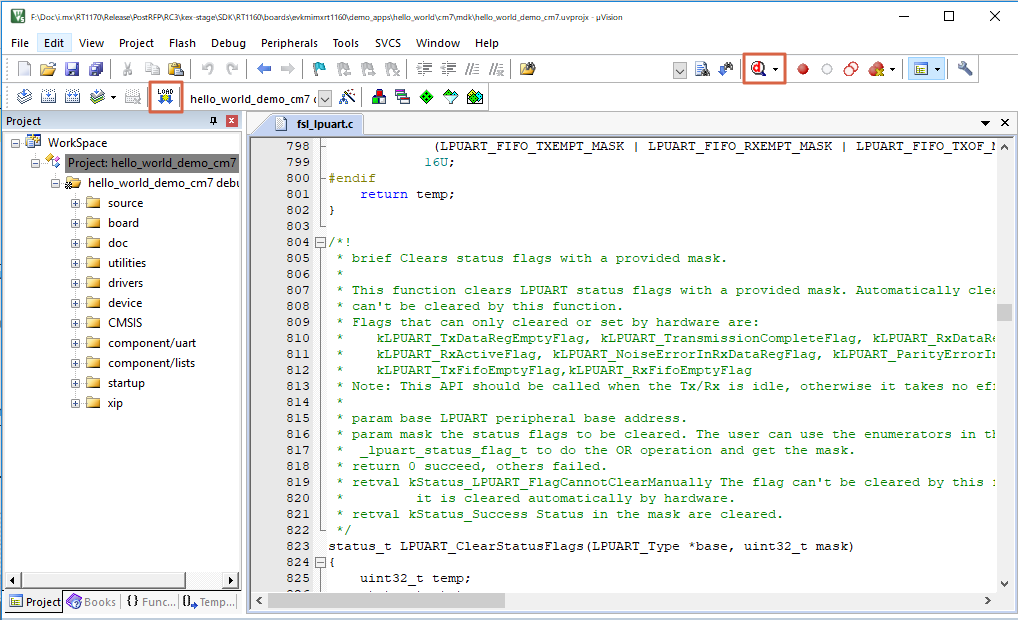
Task: Open search text combo box dropdown
Action: tap(680, 70)
